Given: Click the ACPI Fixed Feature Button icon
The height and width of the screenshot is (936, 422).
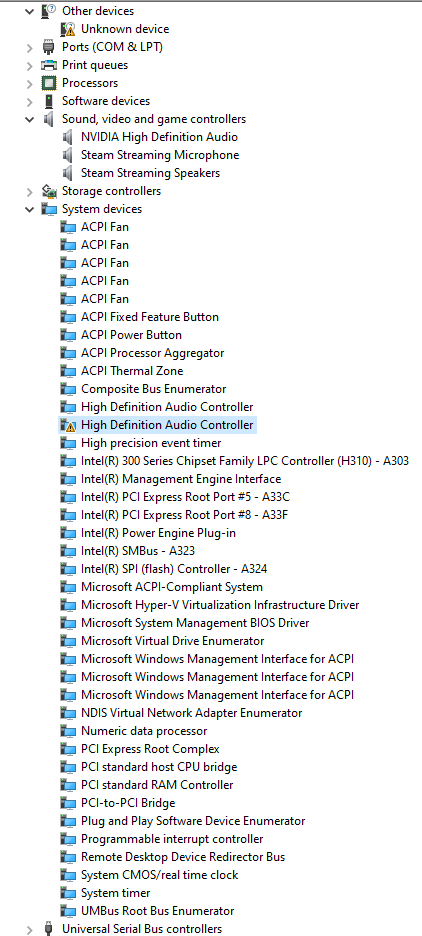Looking at the screenshot, I should [68, 317].
